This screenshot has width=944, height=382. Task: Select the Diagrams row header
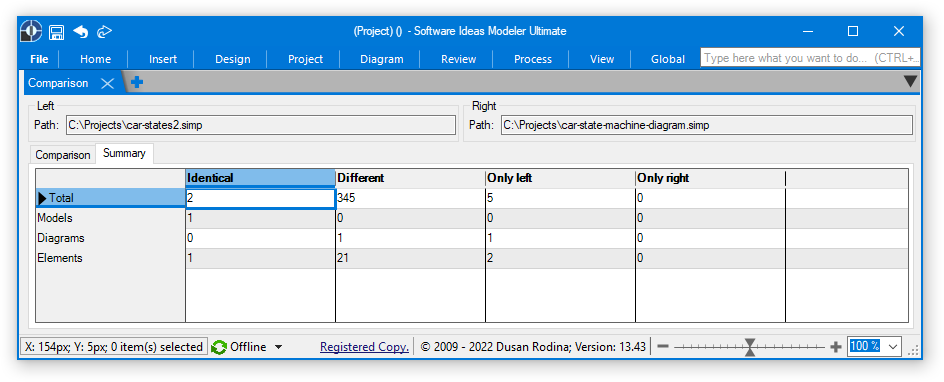click(111, 238)
